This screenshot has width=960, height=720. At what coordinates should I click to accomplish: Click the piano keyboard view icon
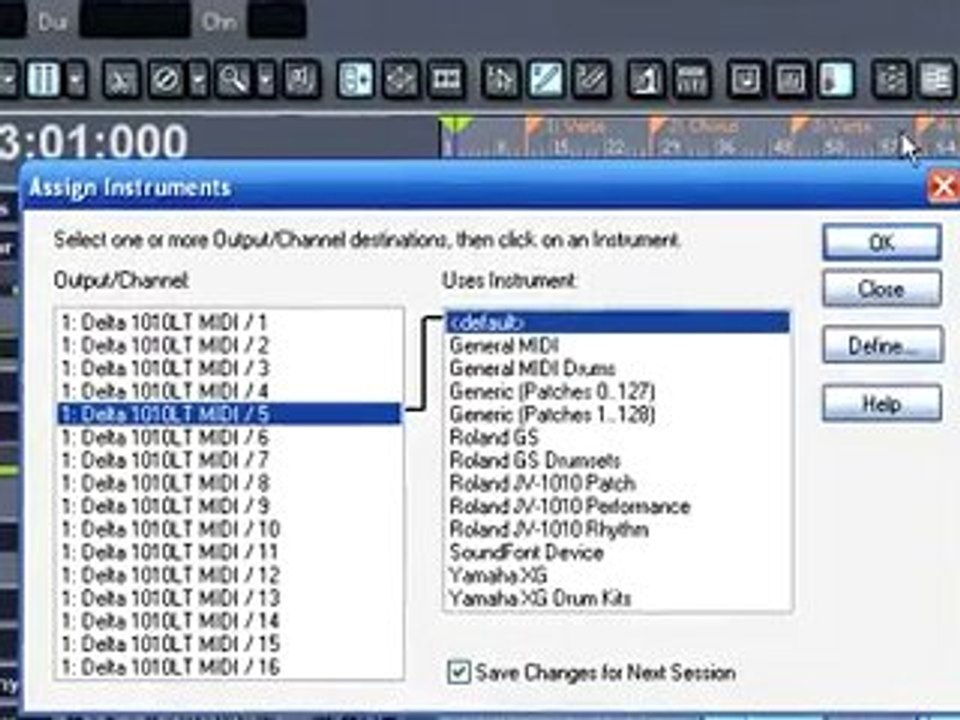pos(692,79)
